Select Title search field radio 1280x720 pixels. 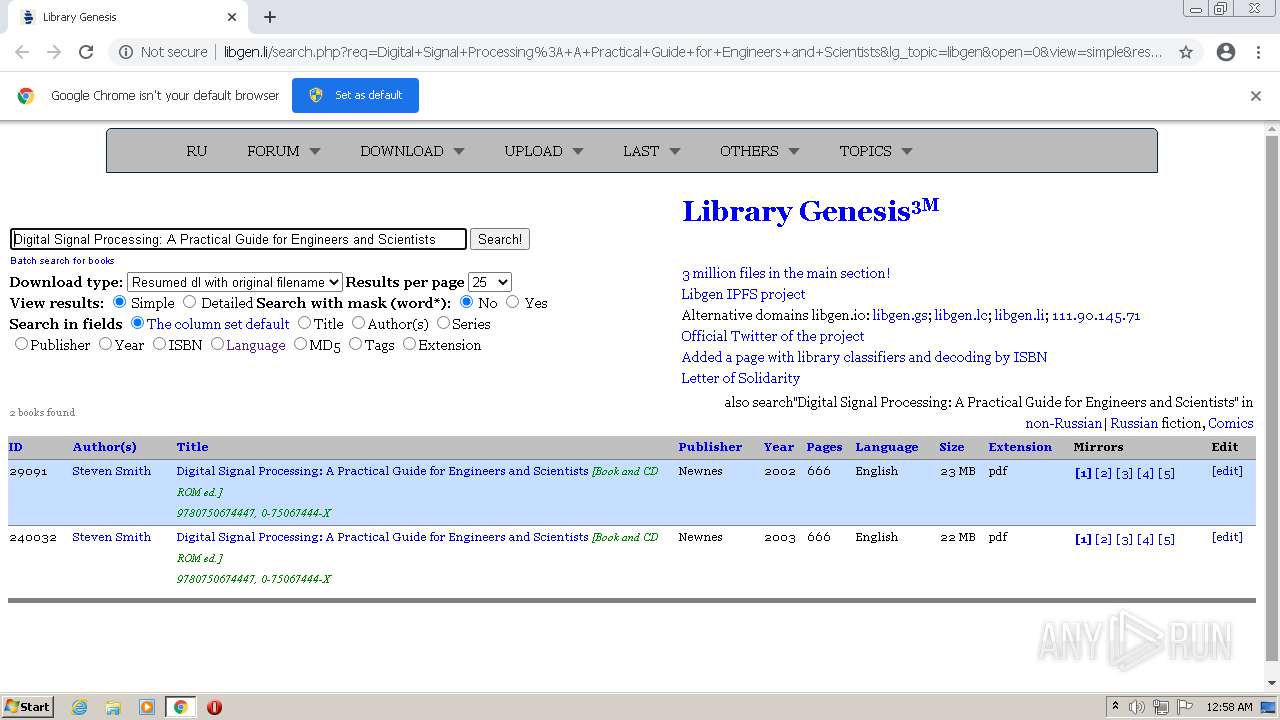click(304, 323)
